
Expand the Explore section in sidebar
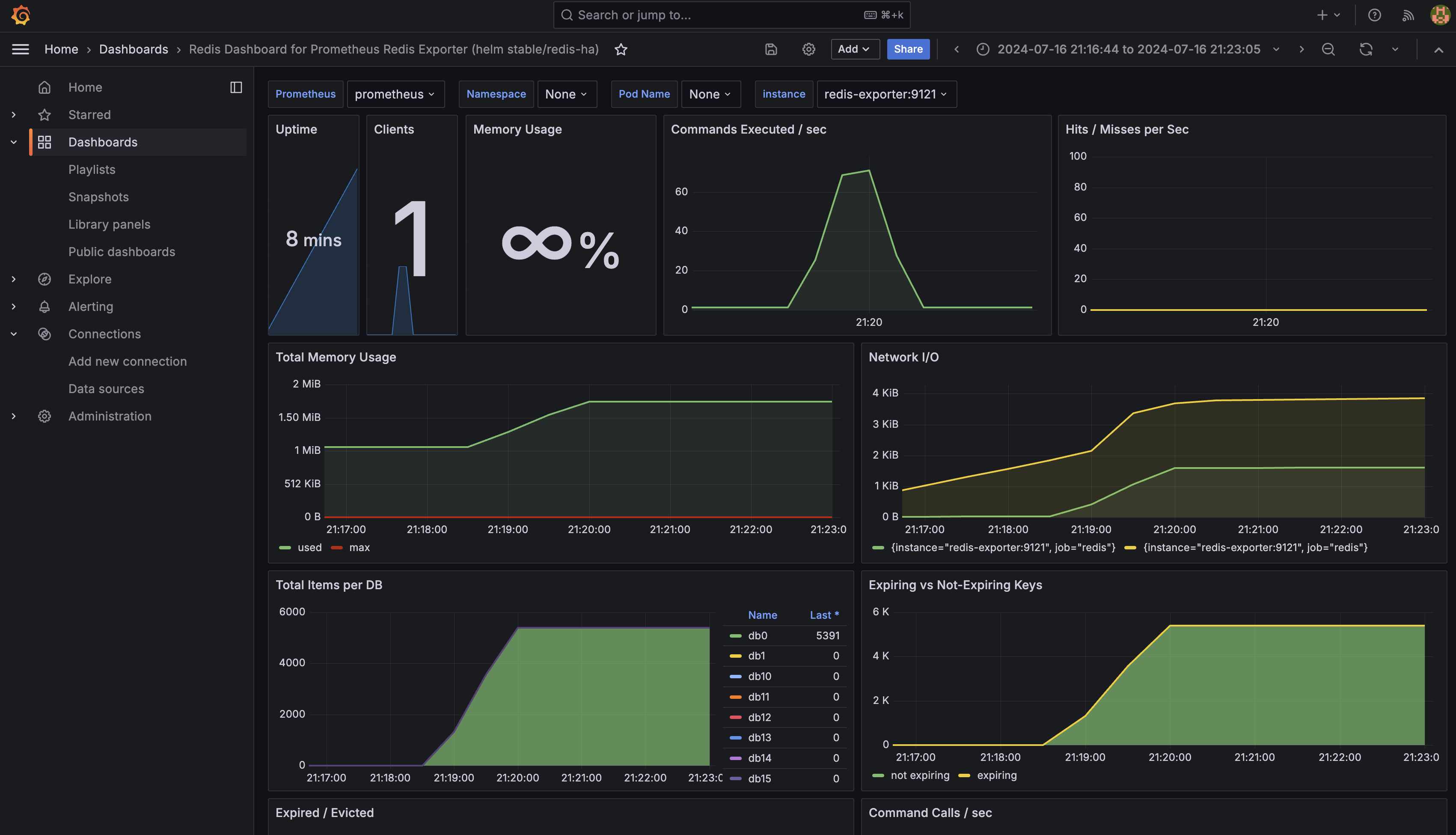[x=14, y=279]
